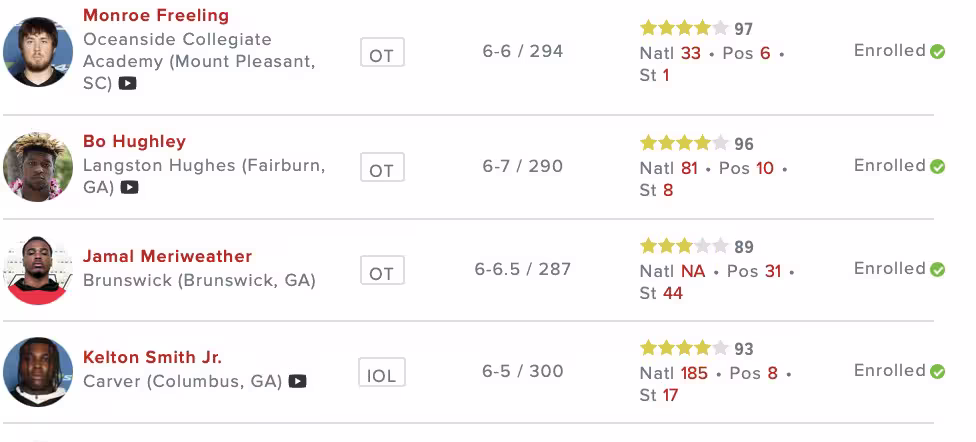Image resolution: width=976 pixels, height=442 pixels.
Task: Click Kelton Smith Jr.'s green enrolled checkmark
Action: (x=938, y=372)
